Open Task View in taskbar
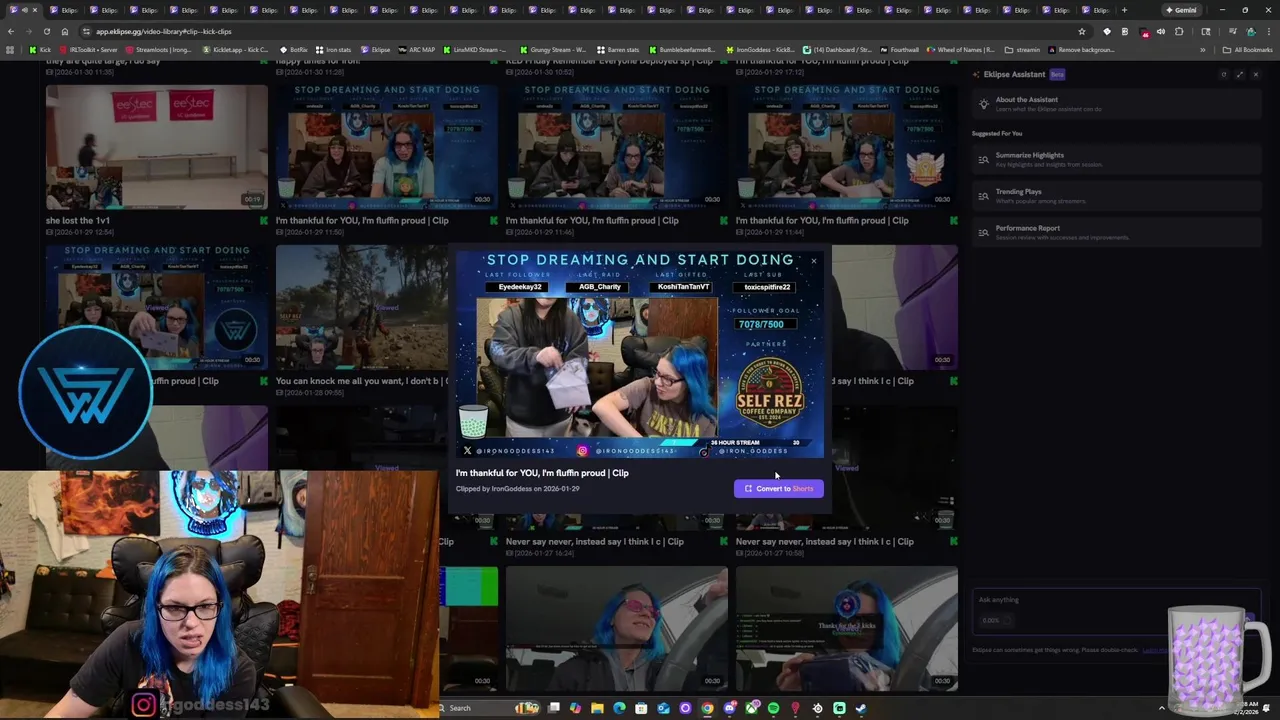 (553, 708)
